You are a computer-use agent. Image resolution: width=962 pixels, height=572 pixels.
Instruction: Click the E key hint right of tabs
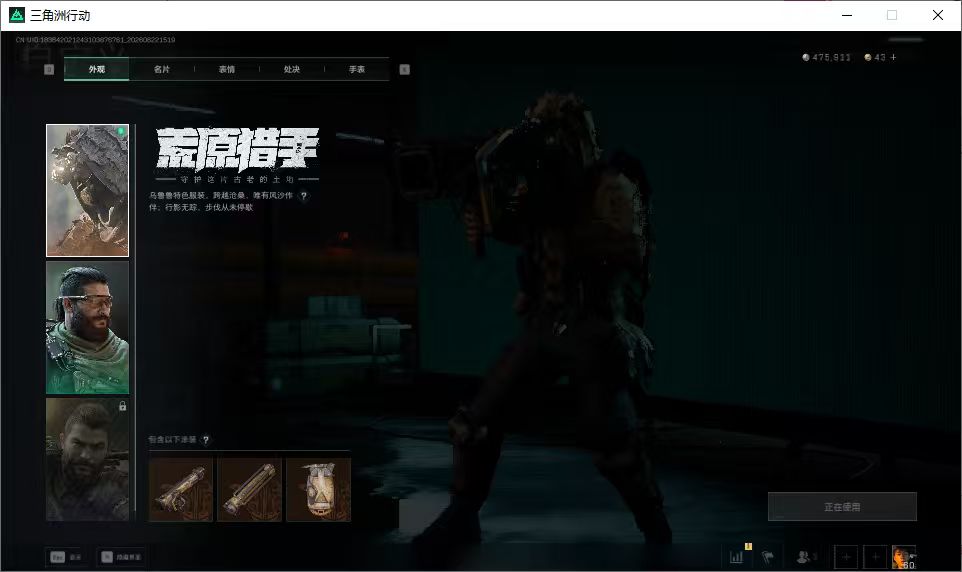click(404, 69)
